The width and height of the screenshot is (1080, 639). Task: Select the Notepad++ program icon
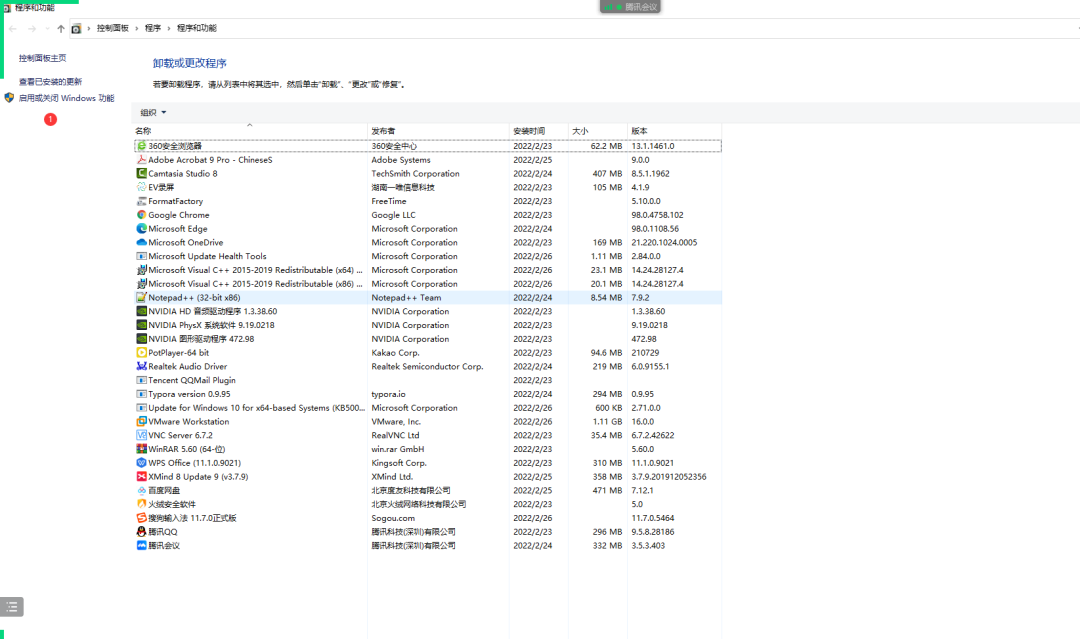(x=141, y=297)
